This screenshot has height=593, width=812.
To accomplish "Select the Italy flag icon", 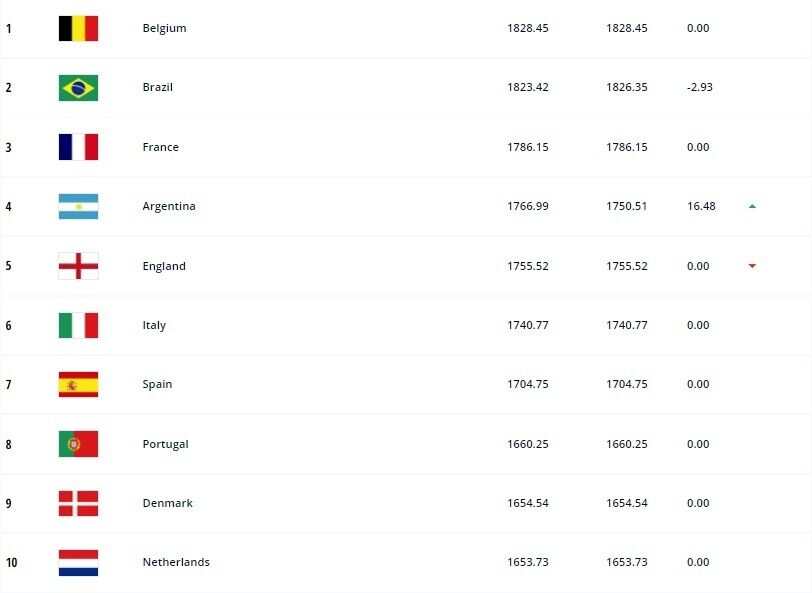I will (78, 325).
